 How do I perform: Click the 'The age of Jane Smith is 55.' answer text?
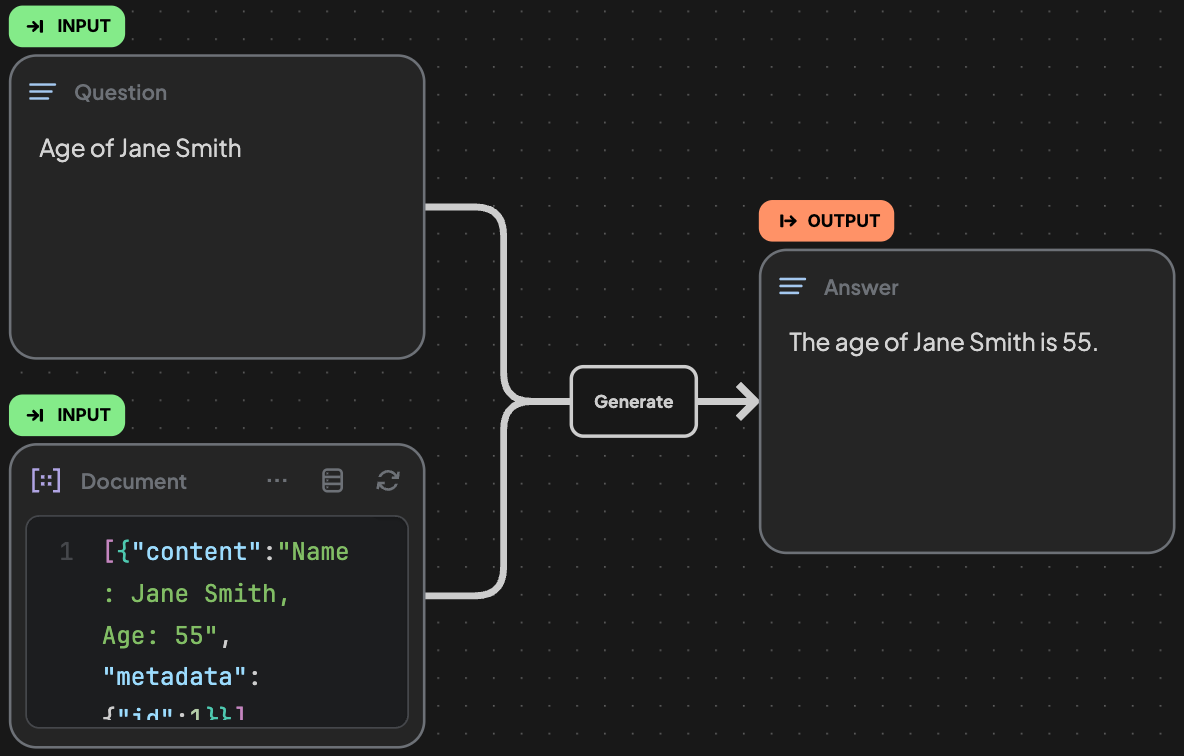point(943,342)
